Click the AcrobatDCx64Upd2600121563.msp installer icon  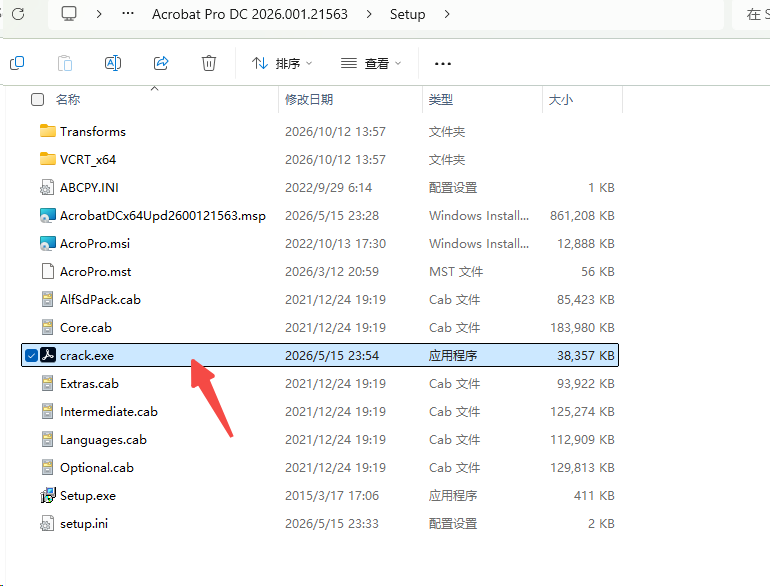[48, 215]
